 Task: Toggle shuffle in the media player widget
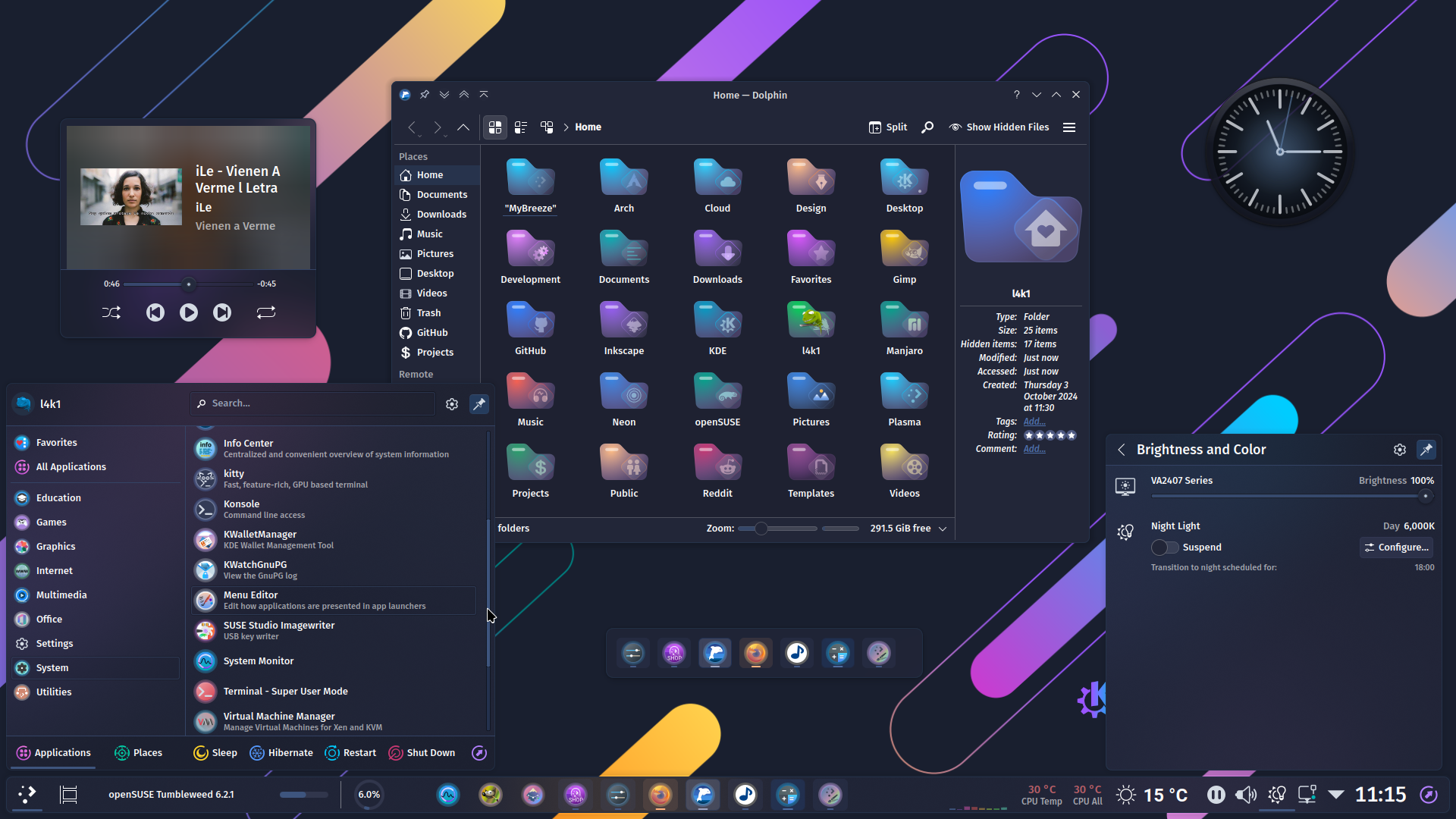[x=111, y=312]
